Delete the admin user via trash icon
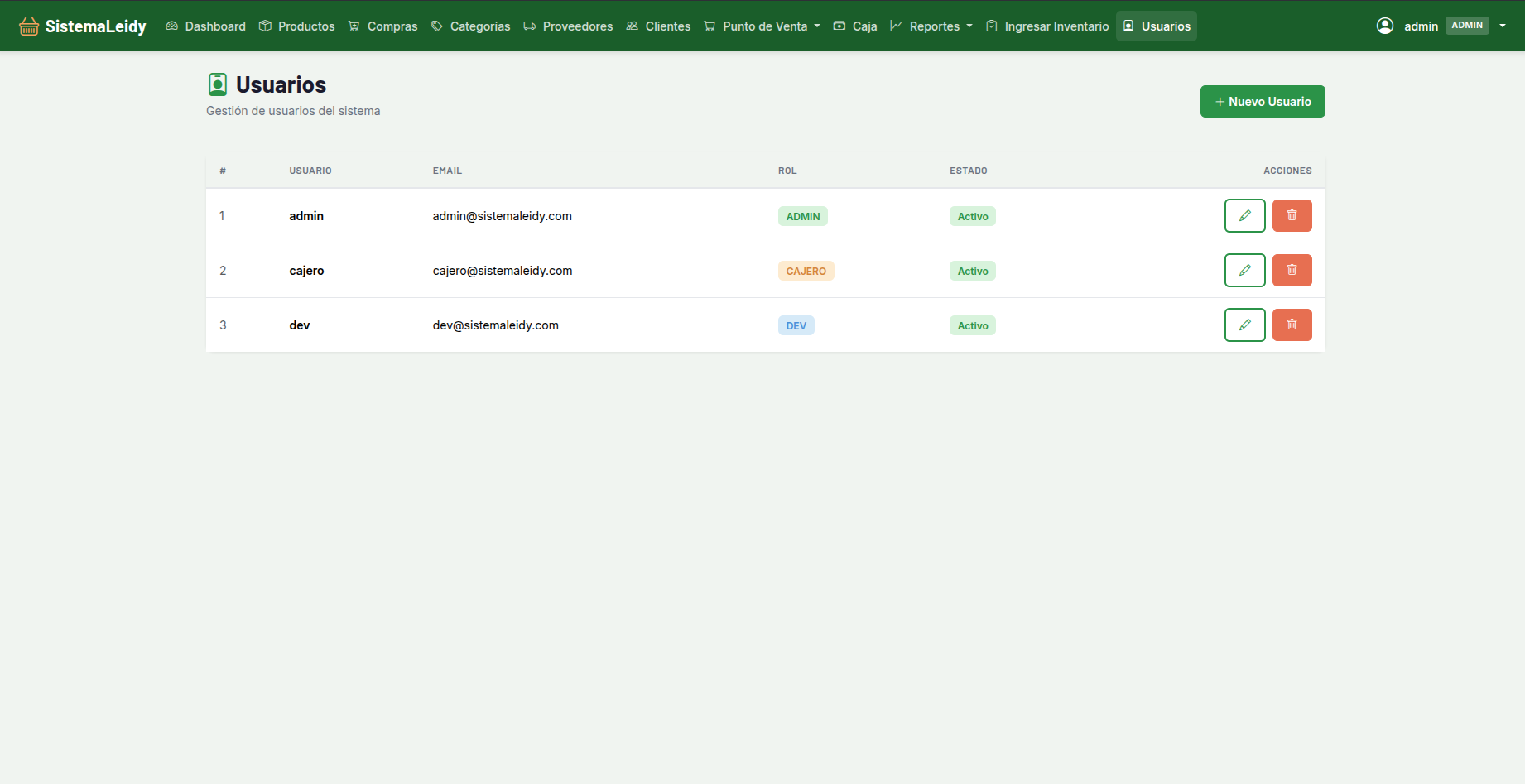This screenshot has height=784, width=1525. (1292, 216)
